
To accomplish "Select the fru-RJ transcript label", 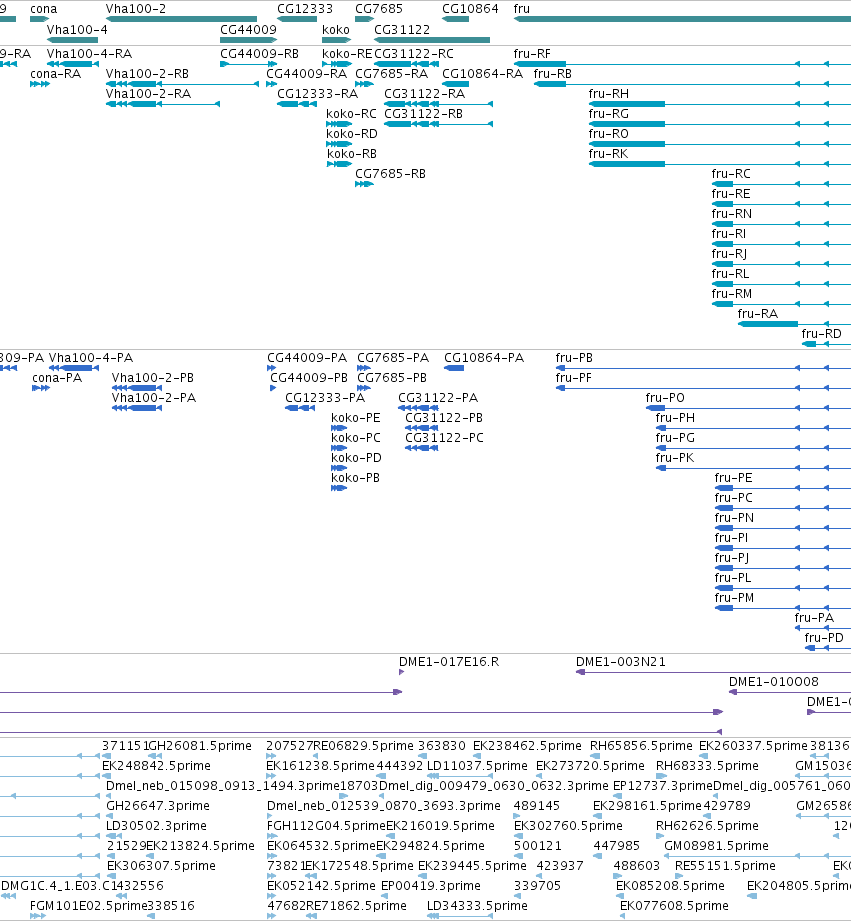I will point(729,253).
